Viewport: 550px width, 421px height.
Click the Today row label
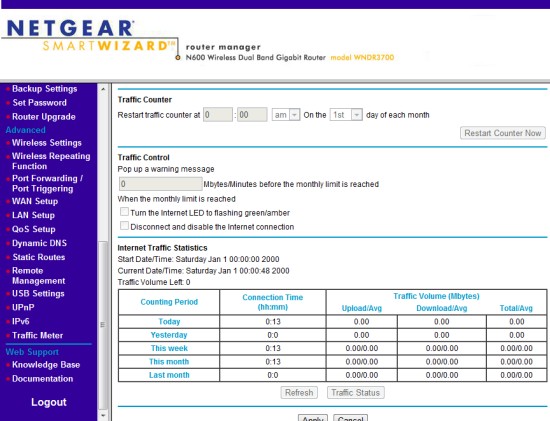(x=169, y=322)
